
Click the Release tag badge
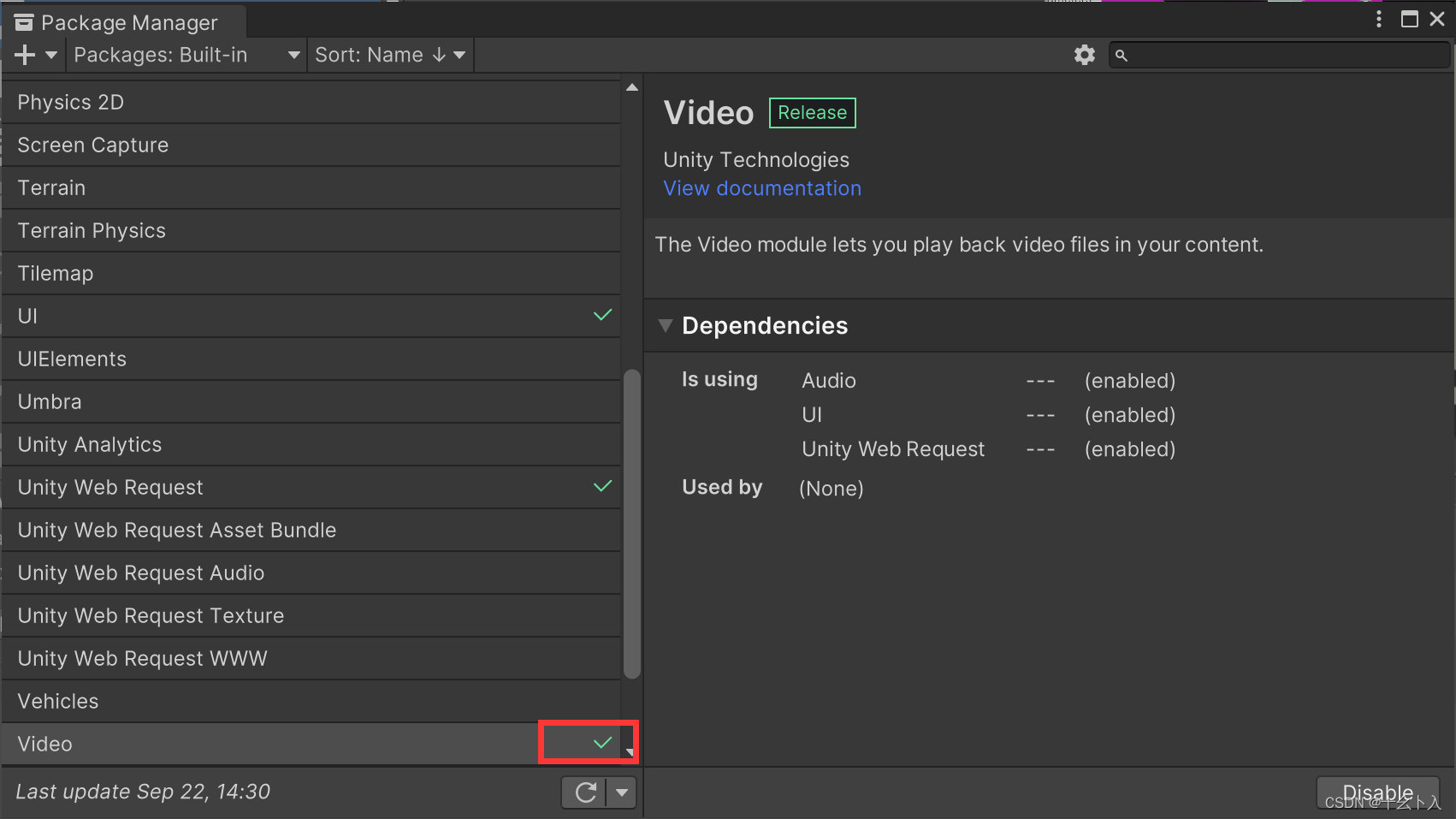click(813, 113)
